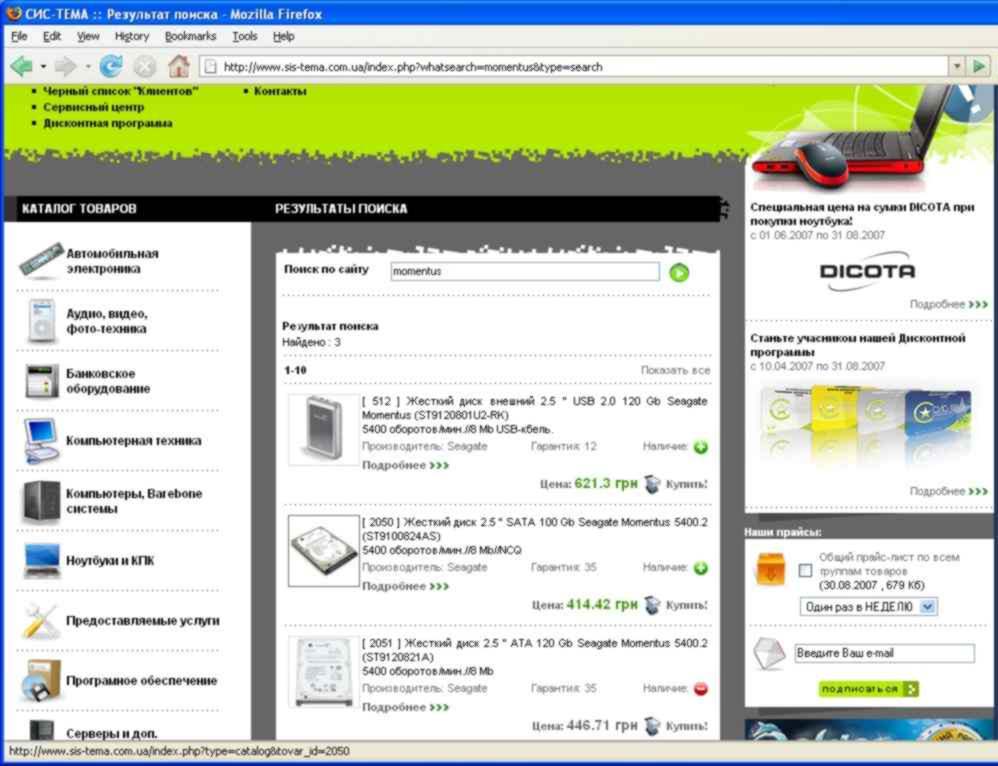Click the green search go button
The image size is (998, 766).
click(x=679, y=272)
